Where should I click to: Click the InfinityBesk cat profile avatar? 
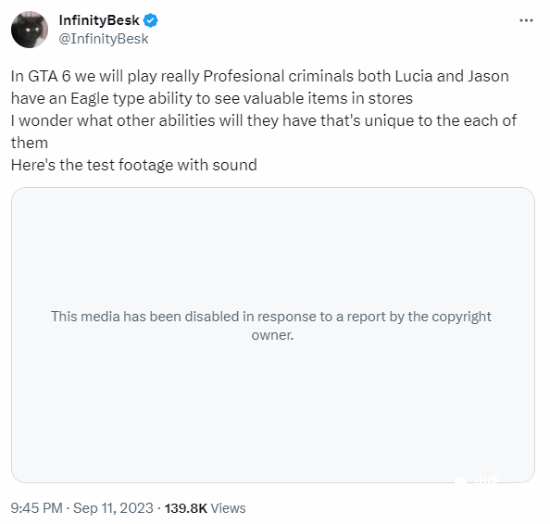[29, 29]
